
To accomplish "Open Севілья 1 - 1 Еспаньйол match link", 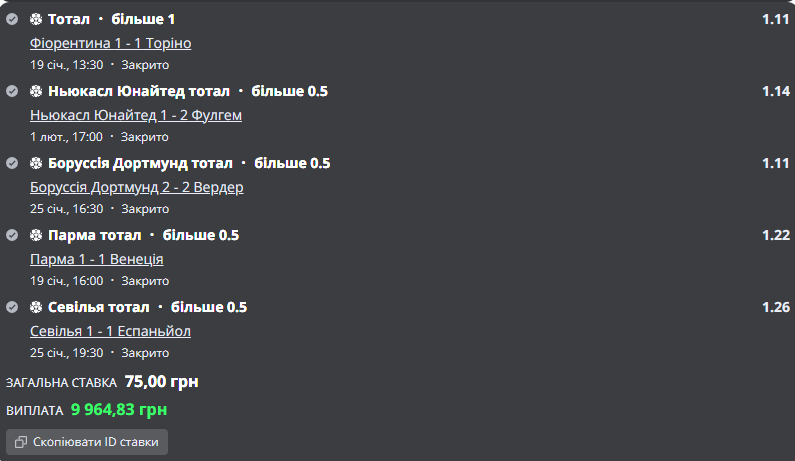I will 111,332.
